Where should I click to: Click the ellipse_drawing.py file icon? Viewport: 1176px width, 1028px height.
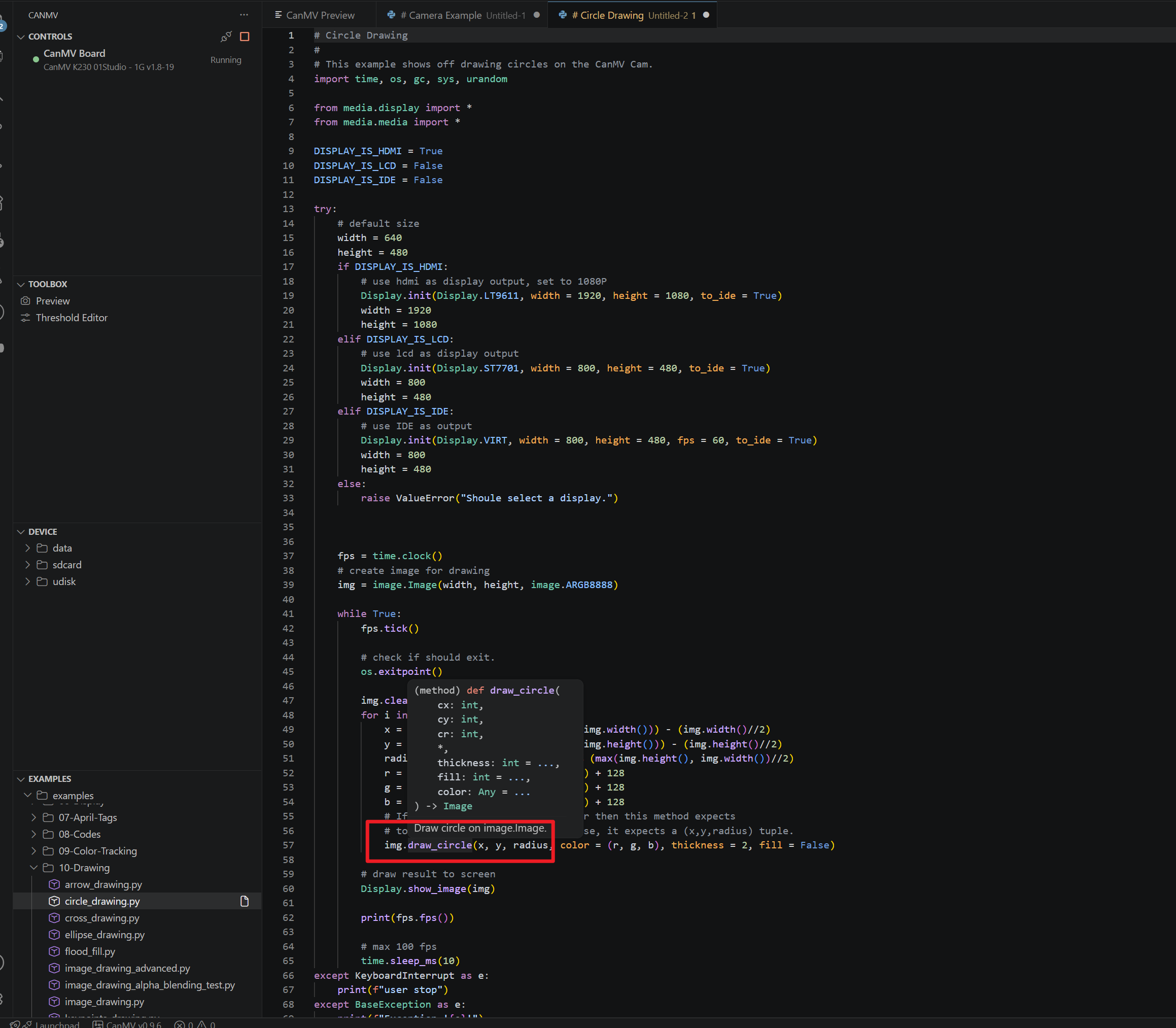(54, 935)
